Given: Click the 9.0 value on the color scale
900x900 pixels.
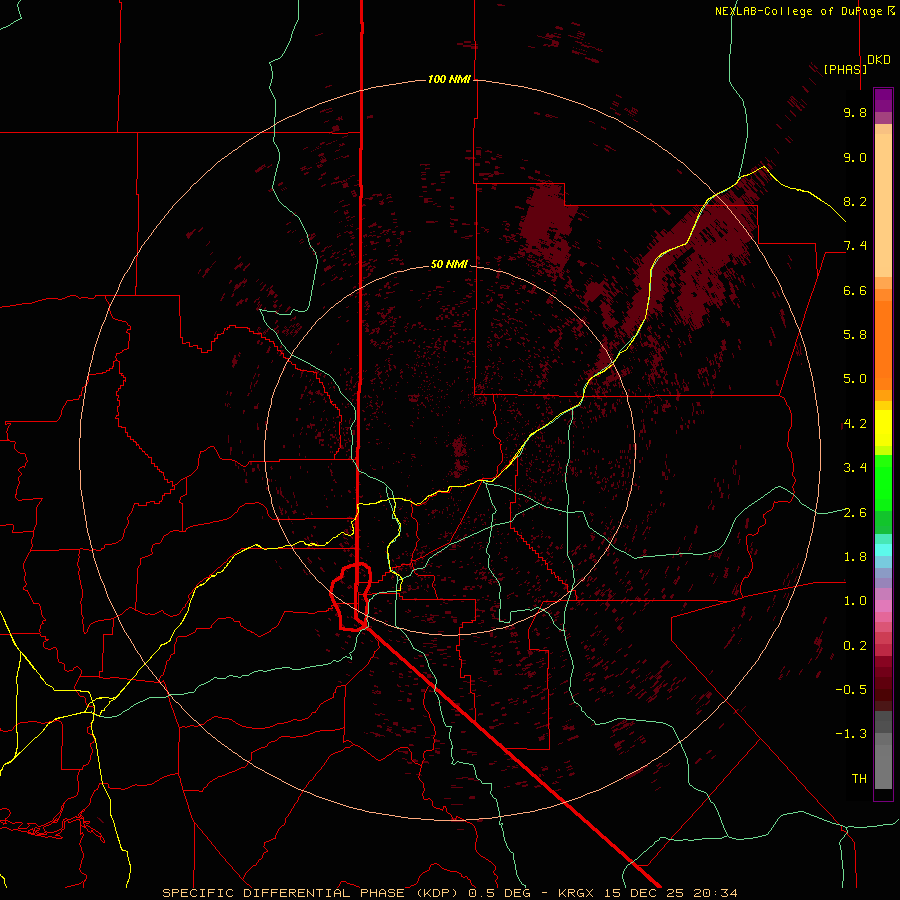Looking at the screenshot, I should point(855,157).
